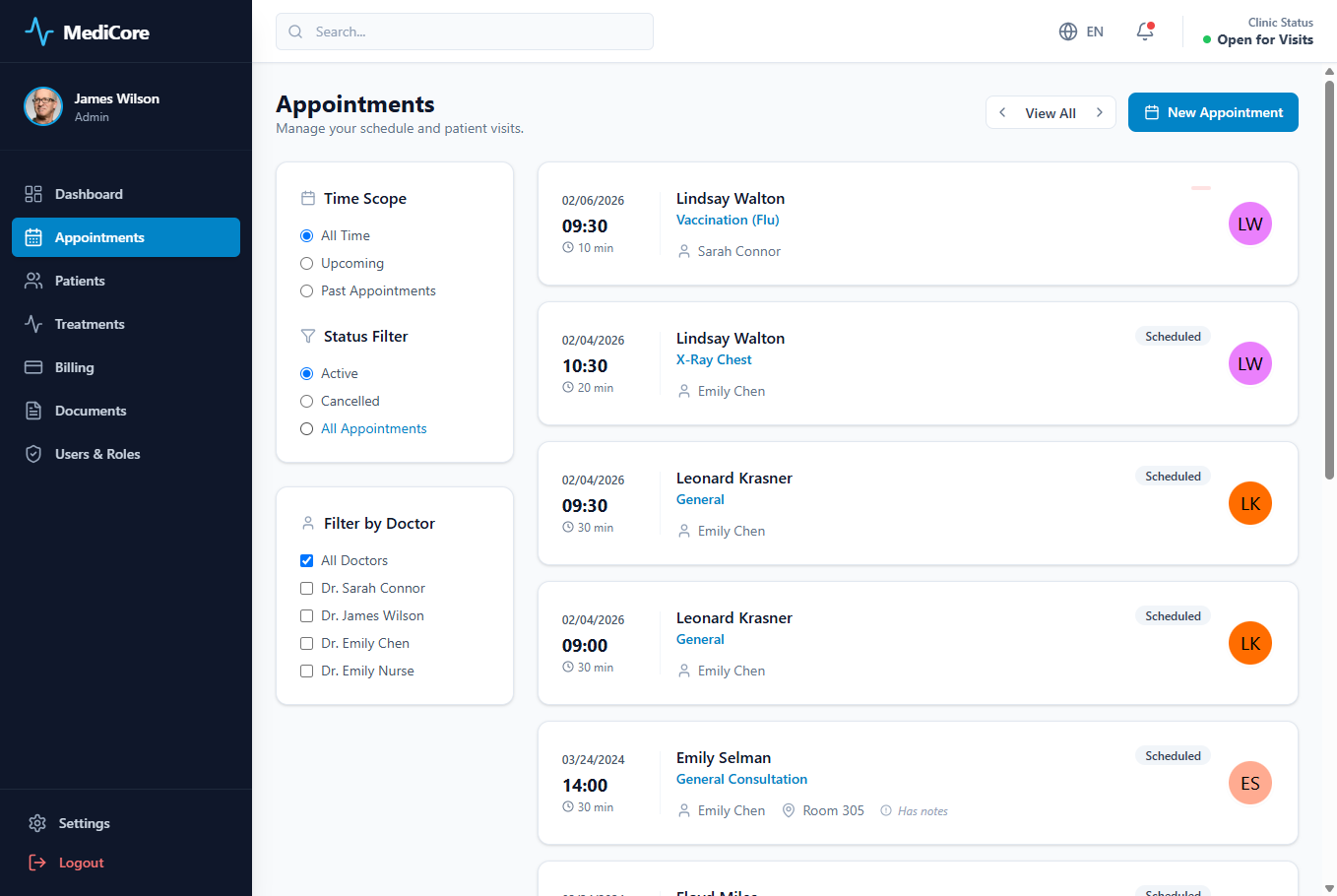Open Dashboard from sidebar

tap(126, 194)
